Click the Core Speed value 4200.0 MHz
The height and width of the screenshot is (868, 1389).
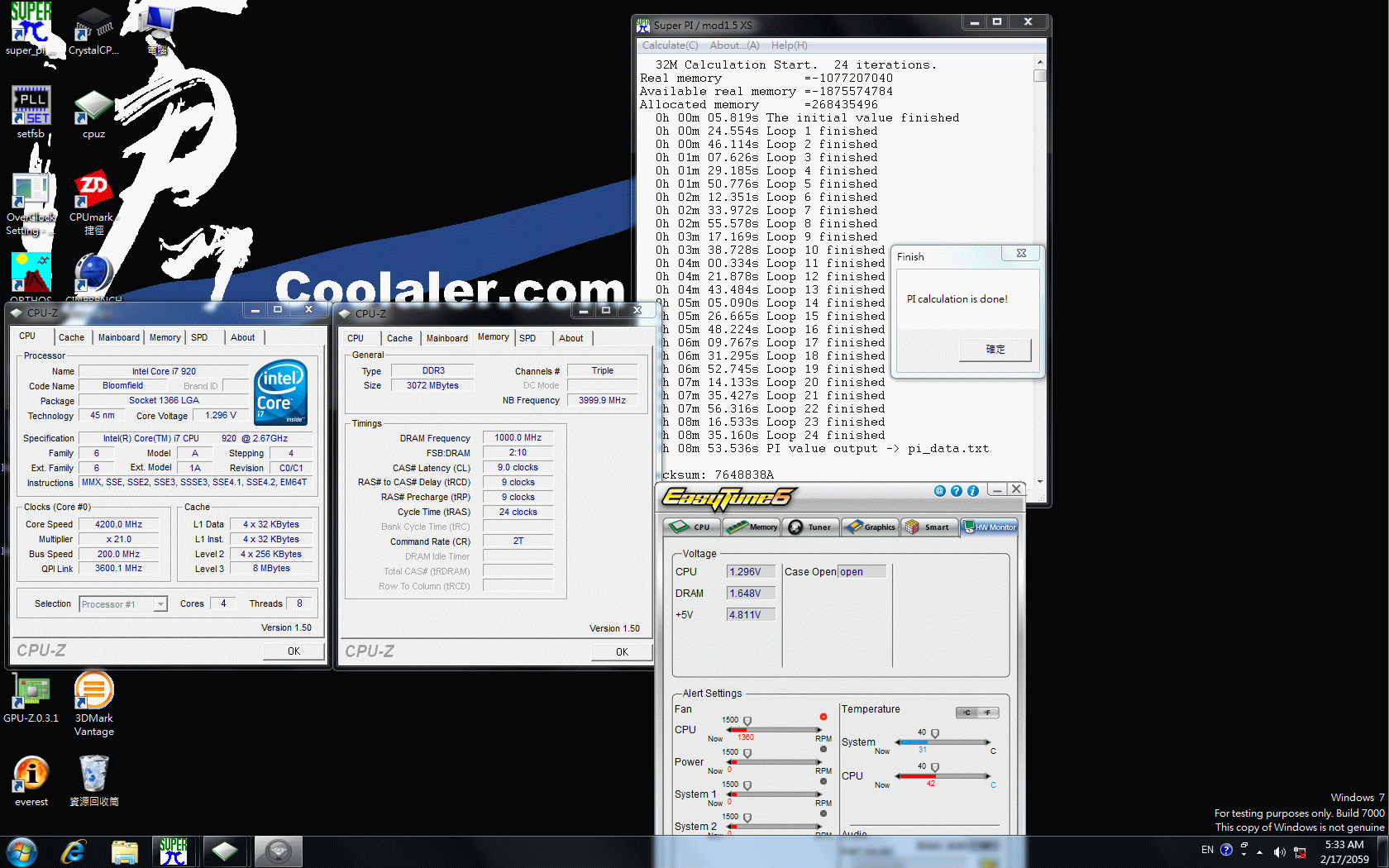coord(118,524)
